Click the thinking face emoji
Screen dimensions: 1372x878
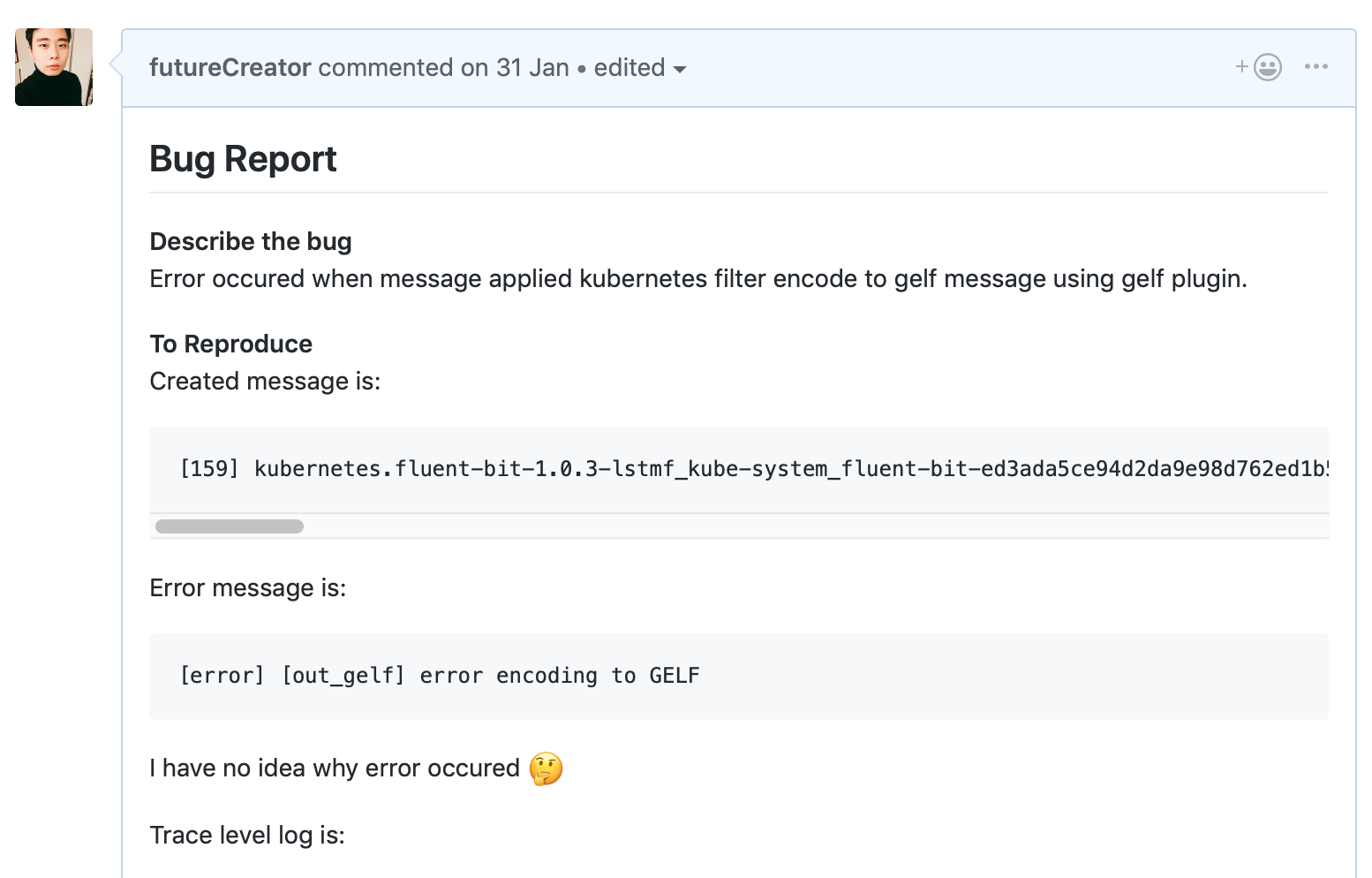[x=546, y=768]
